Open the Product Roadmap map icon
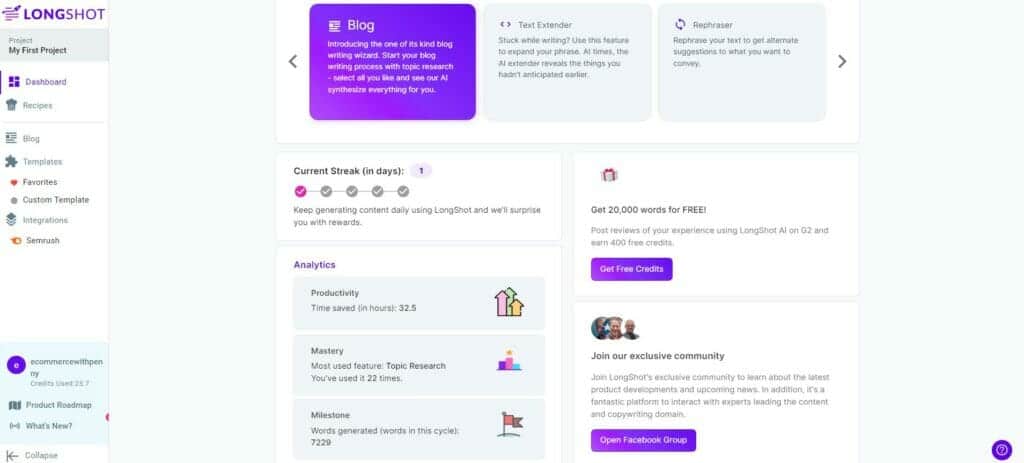 coord(14,405)
